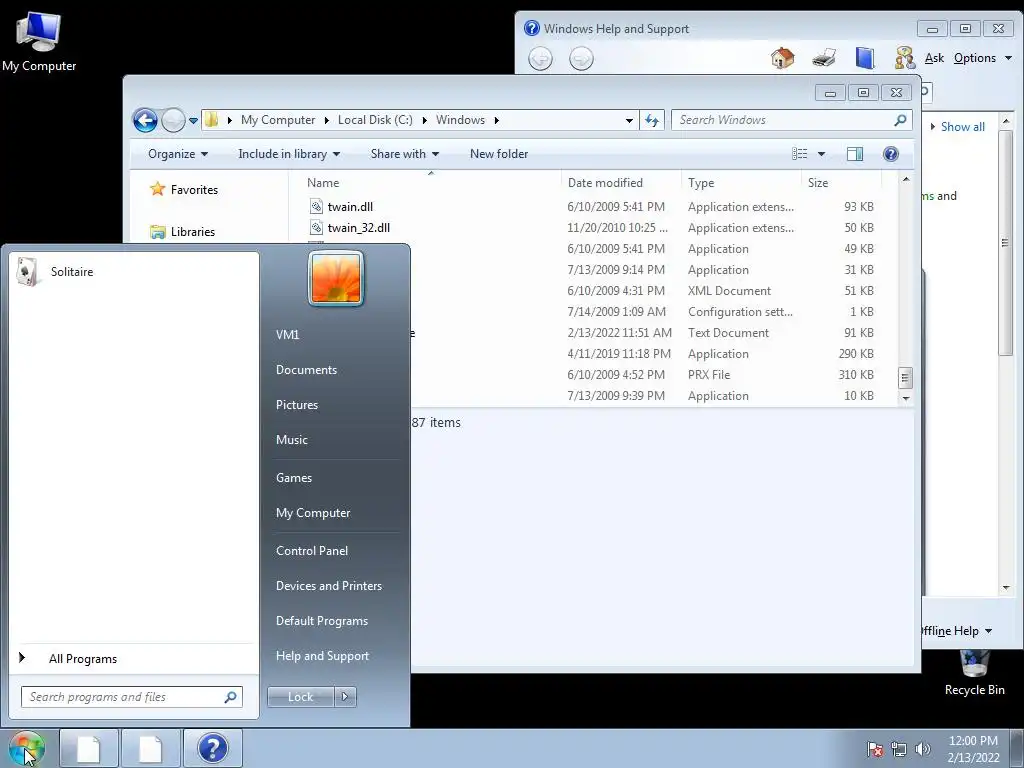
Task: Click the Explorer Refresh button
Action: tap(652, 120)
